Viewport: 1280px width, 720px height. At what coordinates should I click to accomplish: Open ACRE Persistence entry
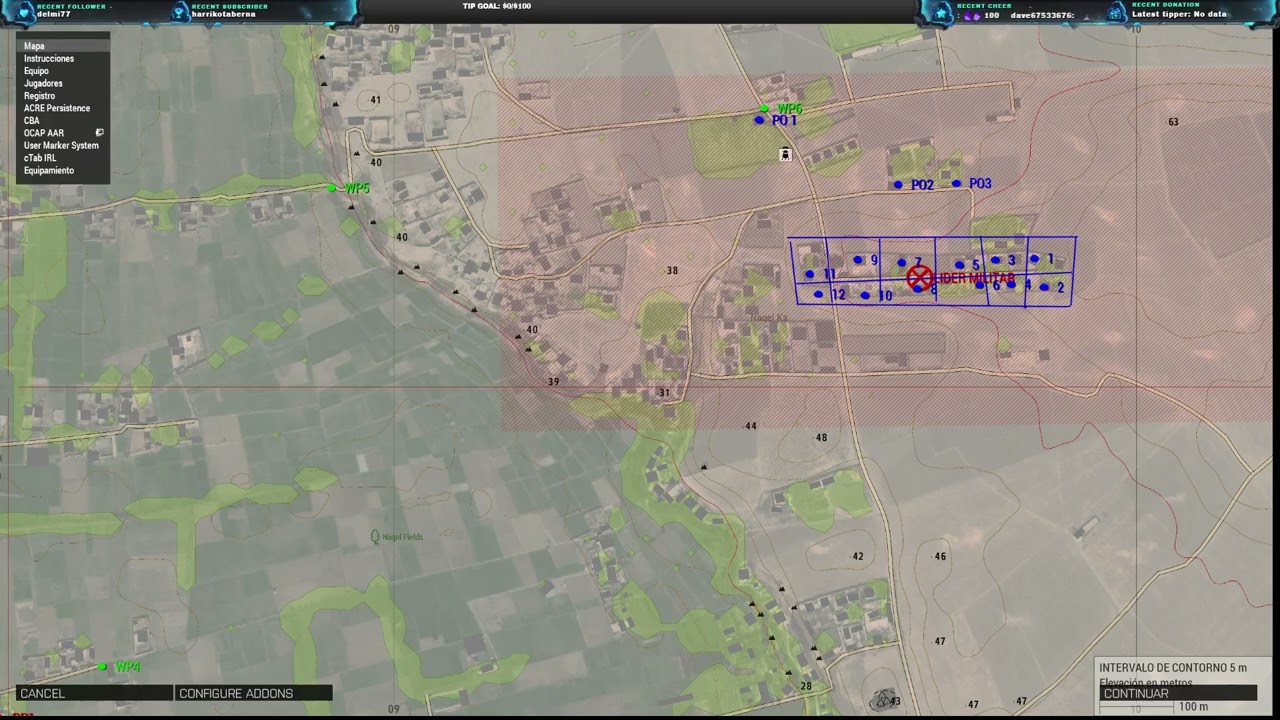click(63, 108)
